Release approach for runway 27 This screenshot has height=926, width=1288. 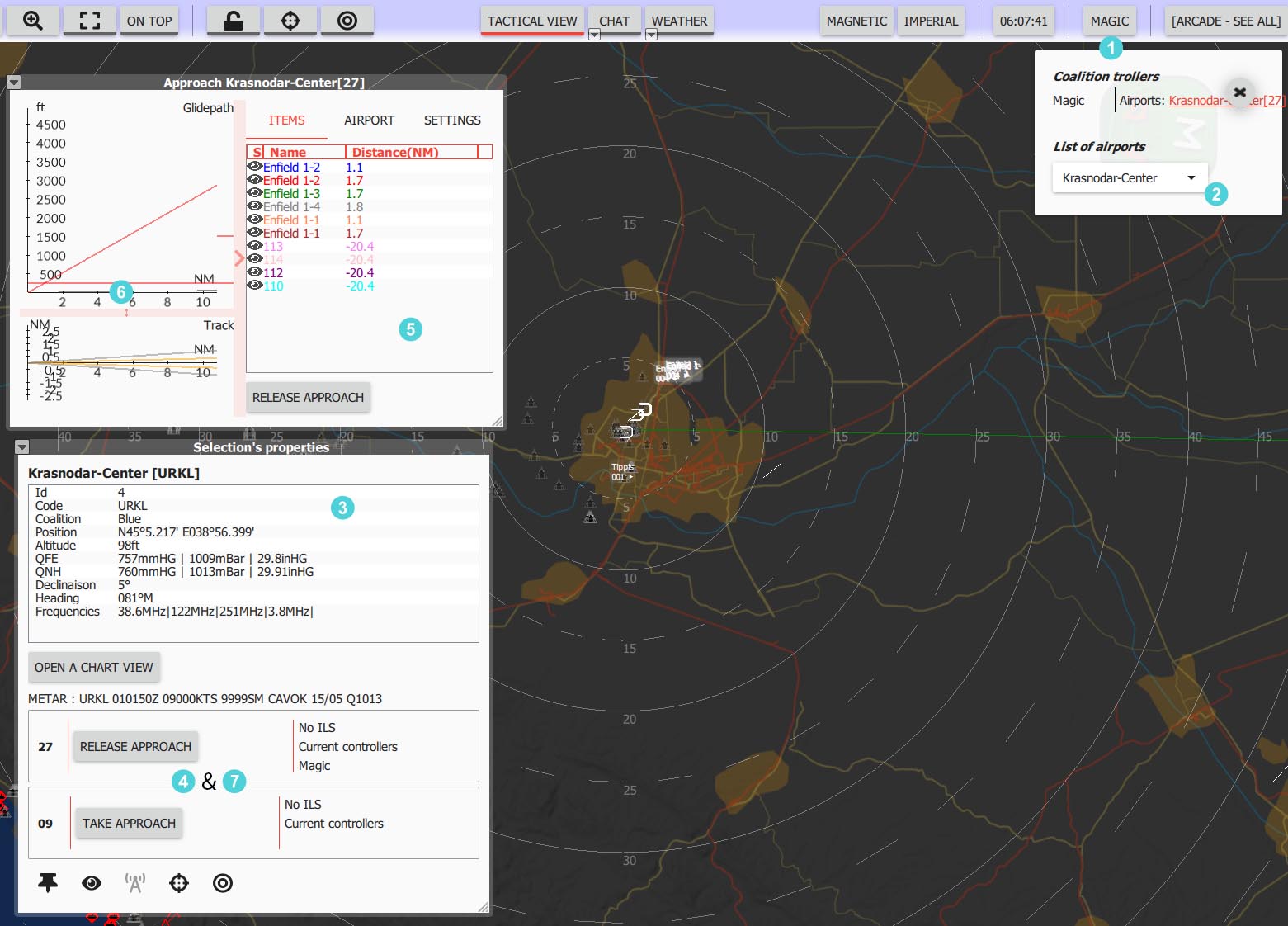tap(135, 747)
